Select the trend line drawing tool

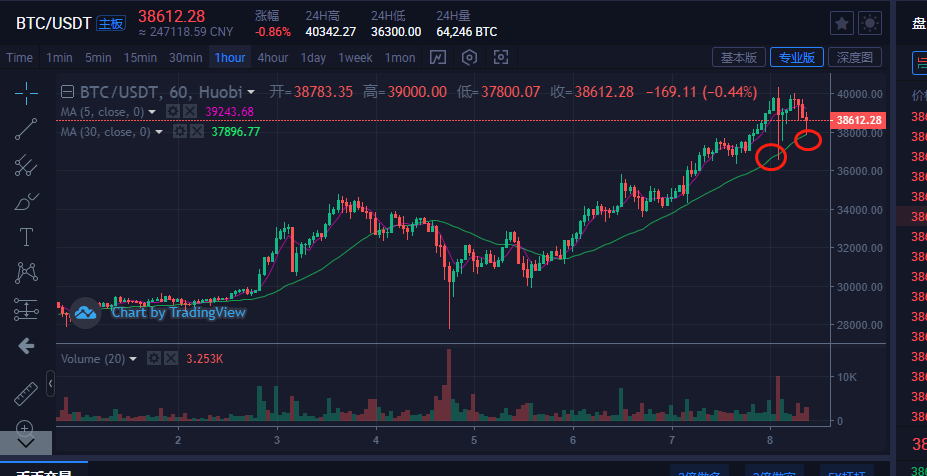tap(26, 129)
